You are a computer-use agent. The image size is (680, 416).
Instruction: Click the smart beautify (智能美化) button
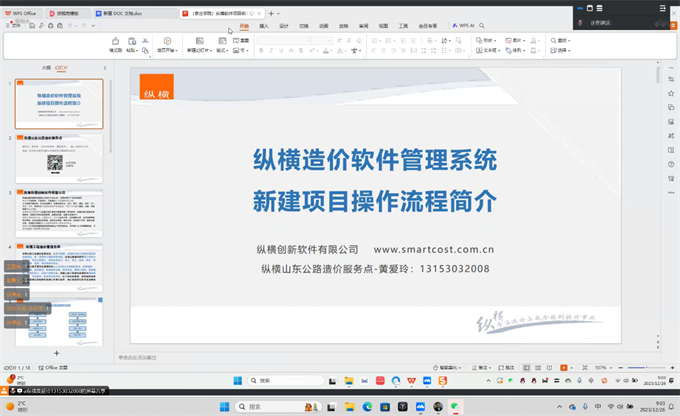(x=448, y=368)
